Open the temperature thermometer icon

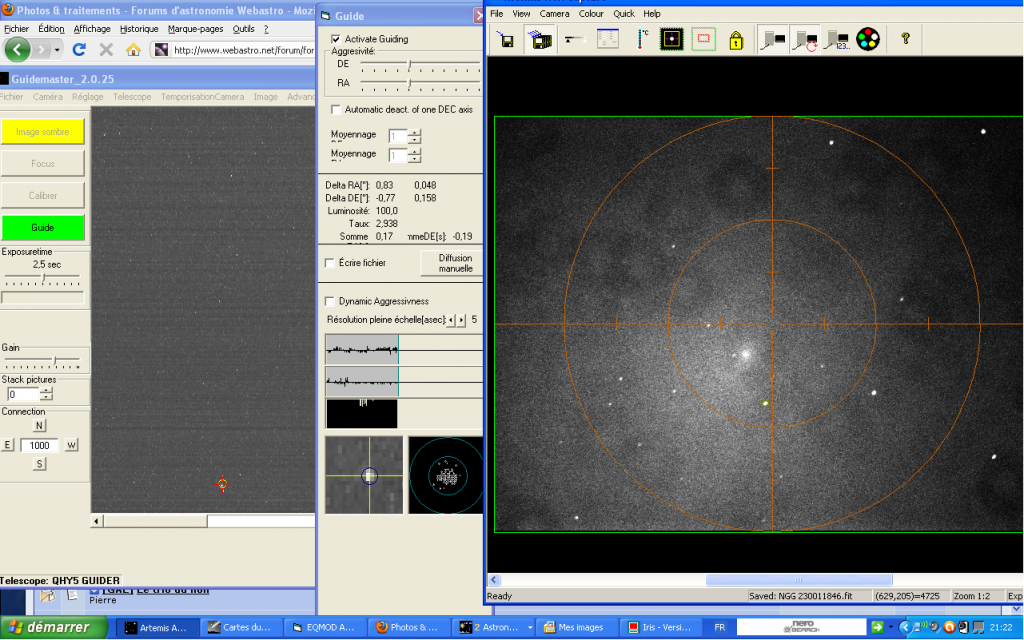tap(642, 40)
